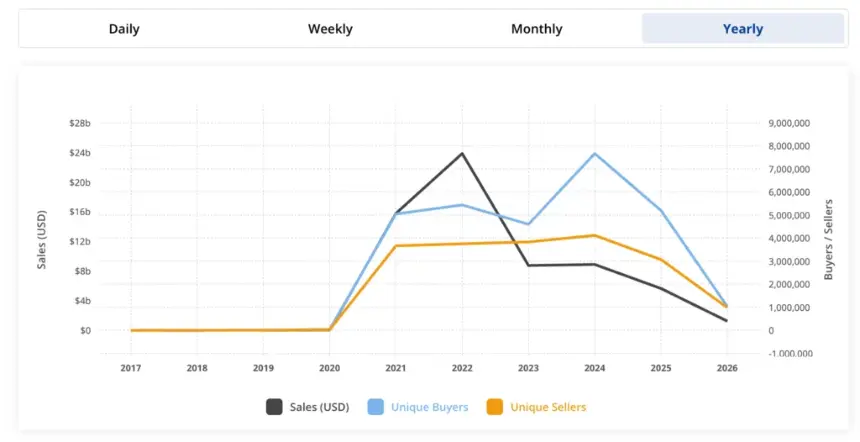
Task: Click the 2025 x-axis label
Action: [x=661, y=368]
